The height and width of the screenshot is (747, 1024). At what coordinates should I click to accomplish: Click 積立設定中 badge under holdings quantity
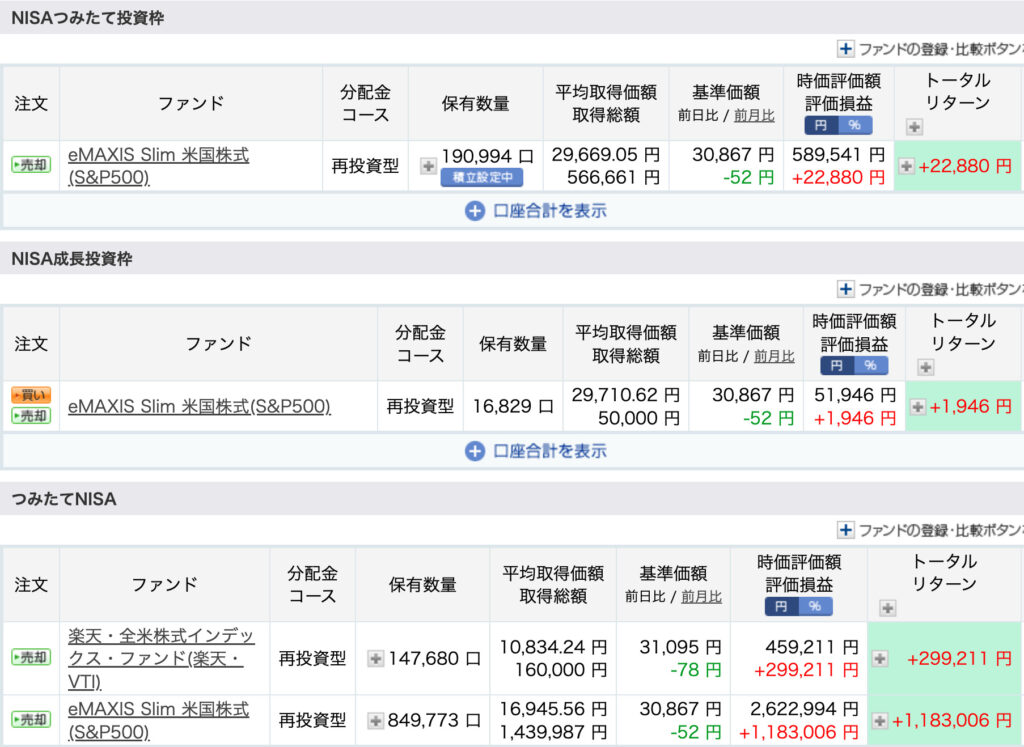point(482,177)
